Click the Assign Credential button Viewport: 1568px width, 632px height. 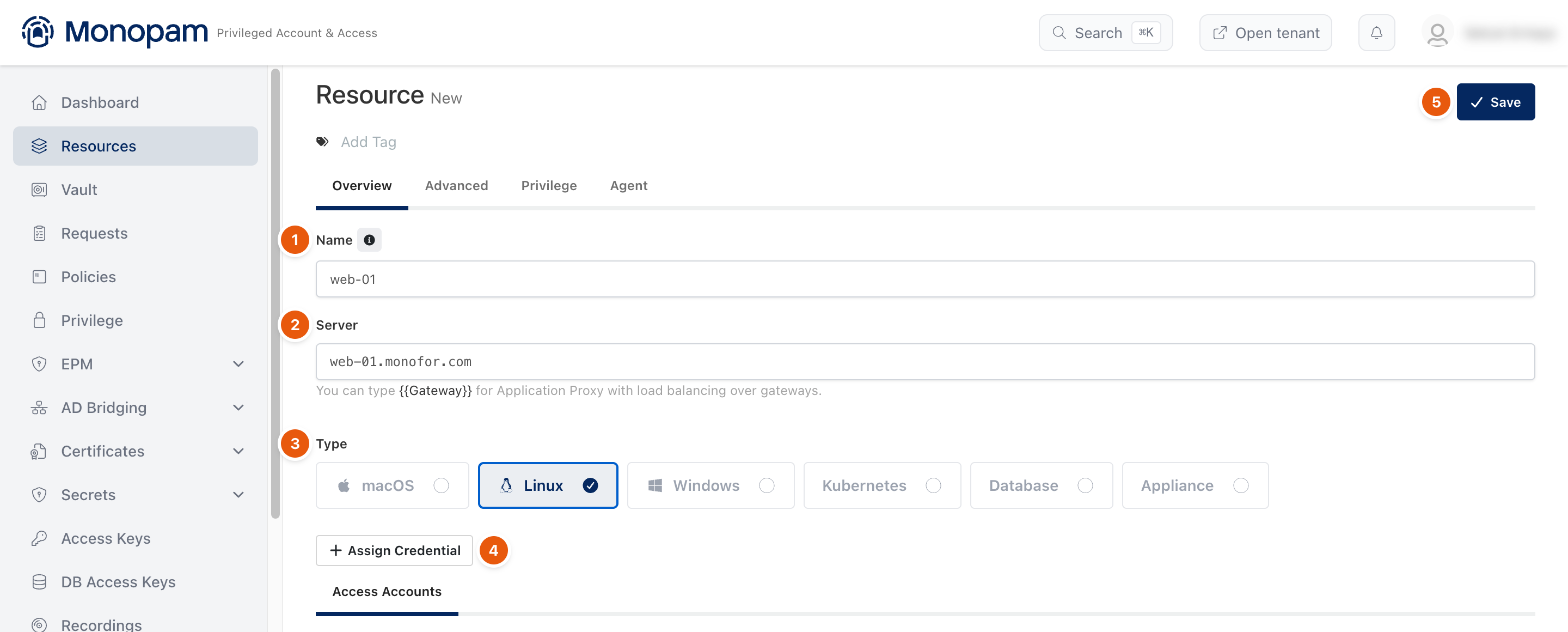[x=395, y=551]
